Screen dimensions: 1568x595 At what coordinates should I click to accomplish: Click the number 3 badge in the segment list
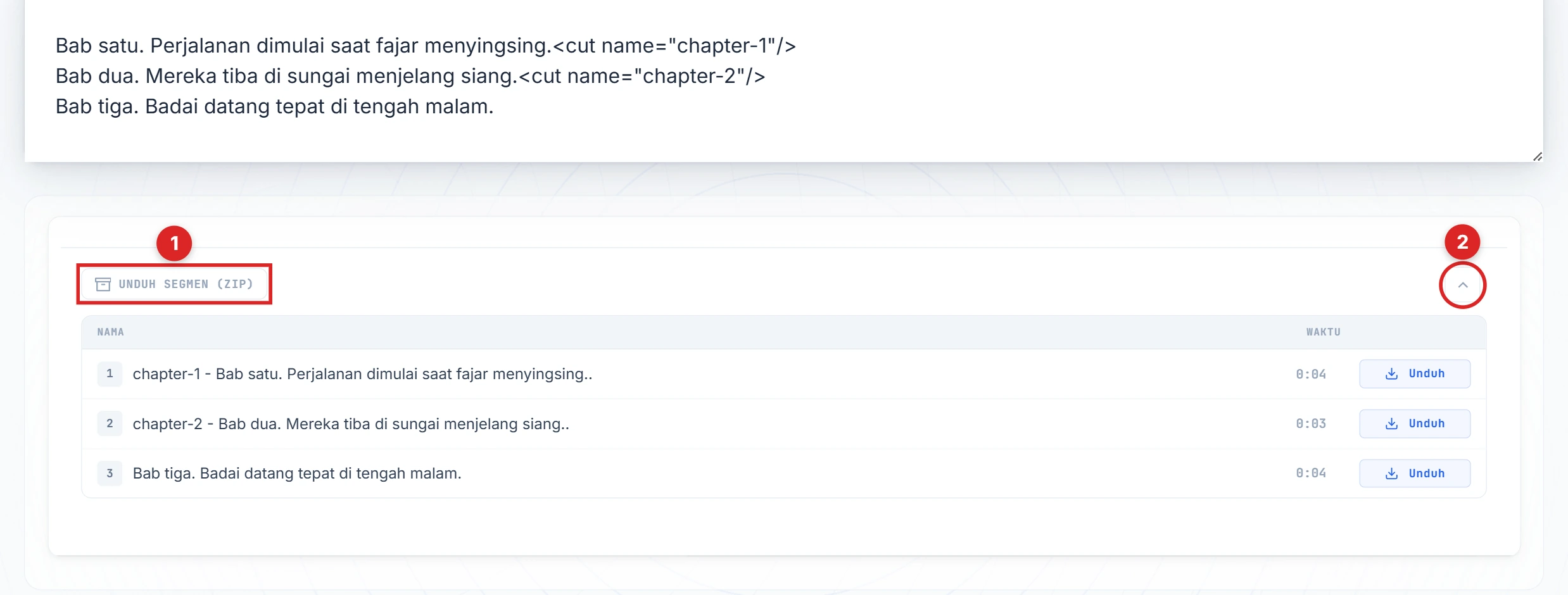point(110,473)
